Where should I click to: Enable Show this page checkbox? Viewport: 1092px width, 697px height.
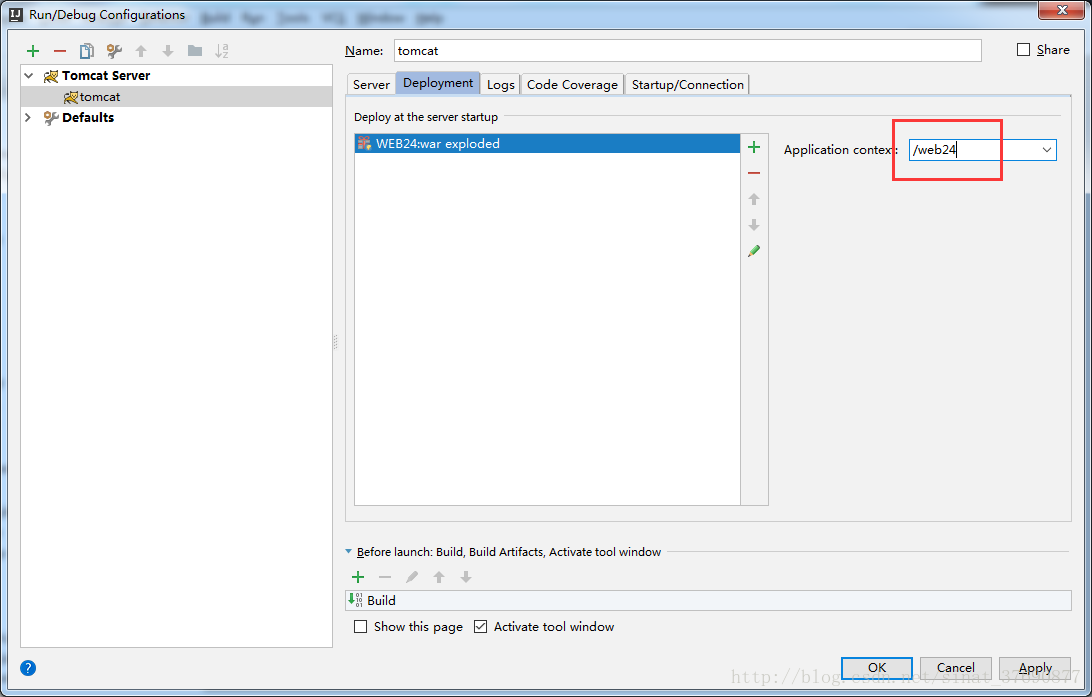361,627
